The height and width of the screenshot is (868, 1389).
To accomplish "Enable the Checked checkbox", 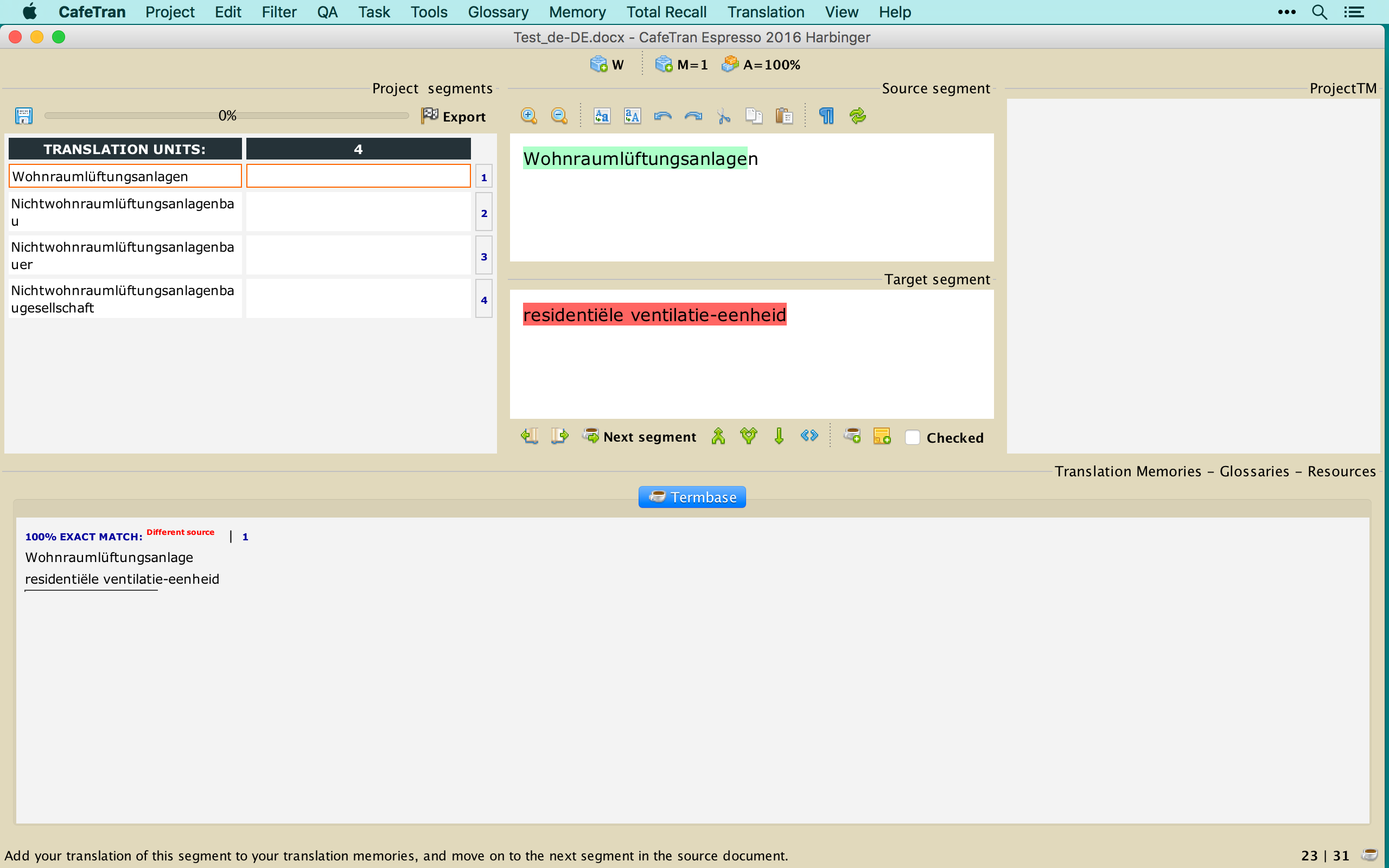I will 912,437.
